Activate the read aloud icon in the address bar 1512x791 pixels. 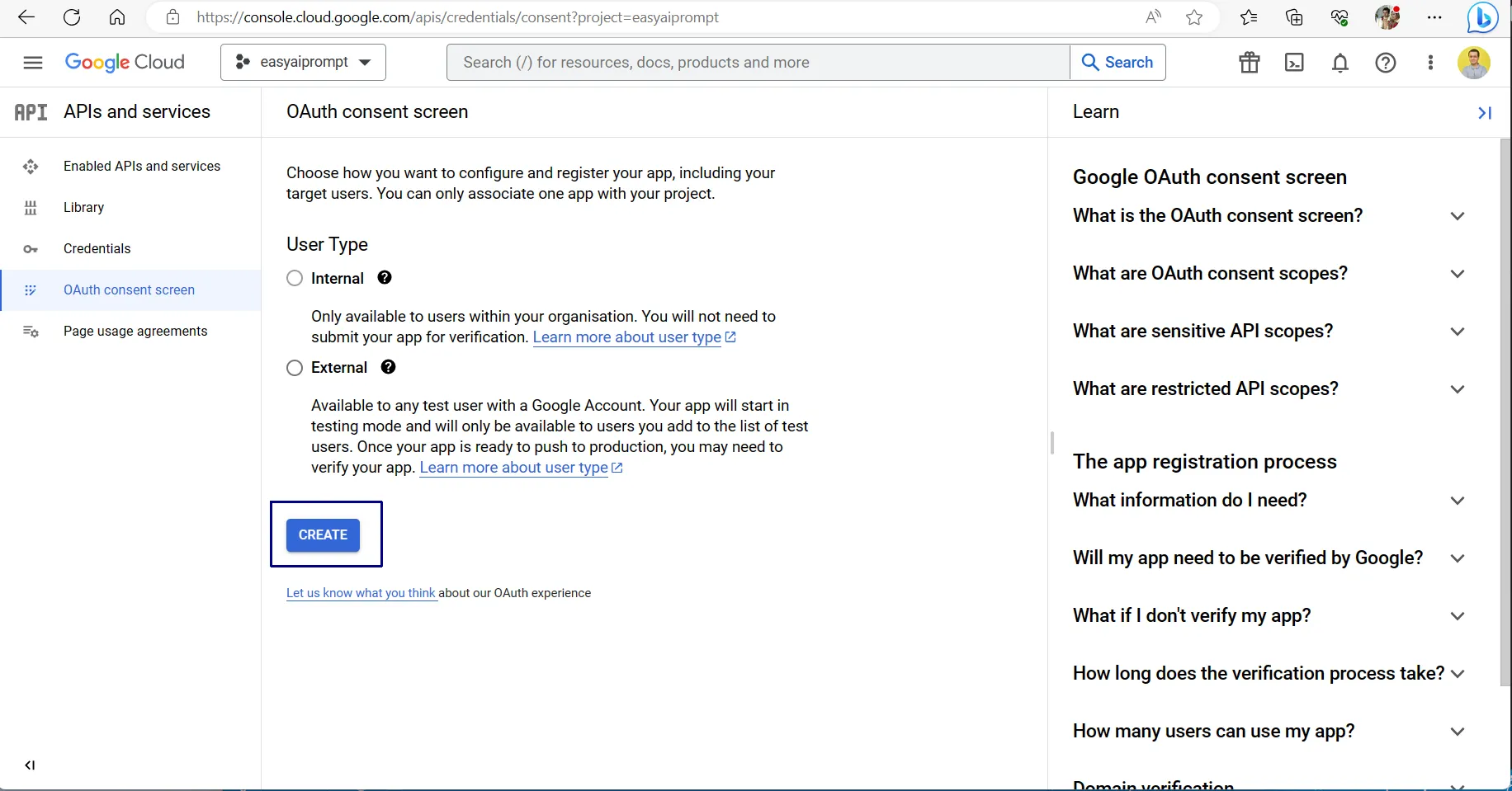pyautogui.click(x=1154, y=17)
